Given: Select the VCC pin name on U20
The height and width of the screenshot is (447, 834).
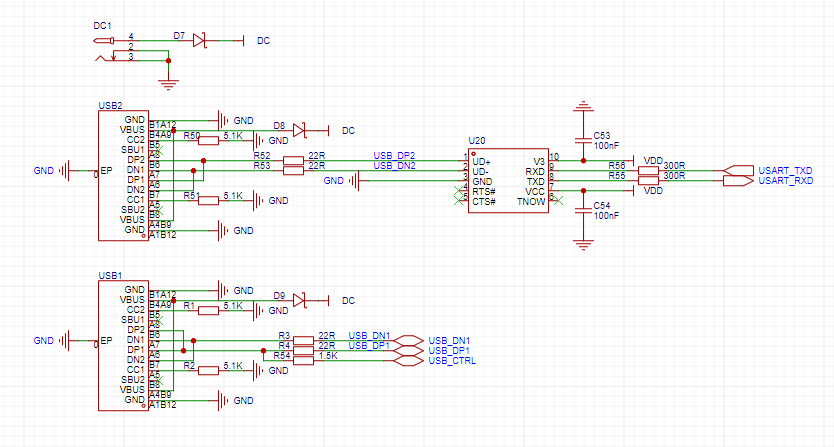Looking at the screenshot, I should click(535, 192).
